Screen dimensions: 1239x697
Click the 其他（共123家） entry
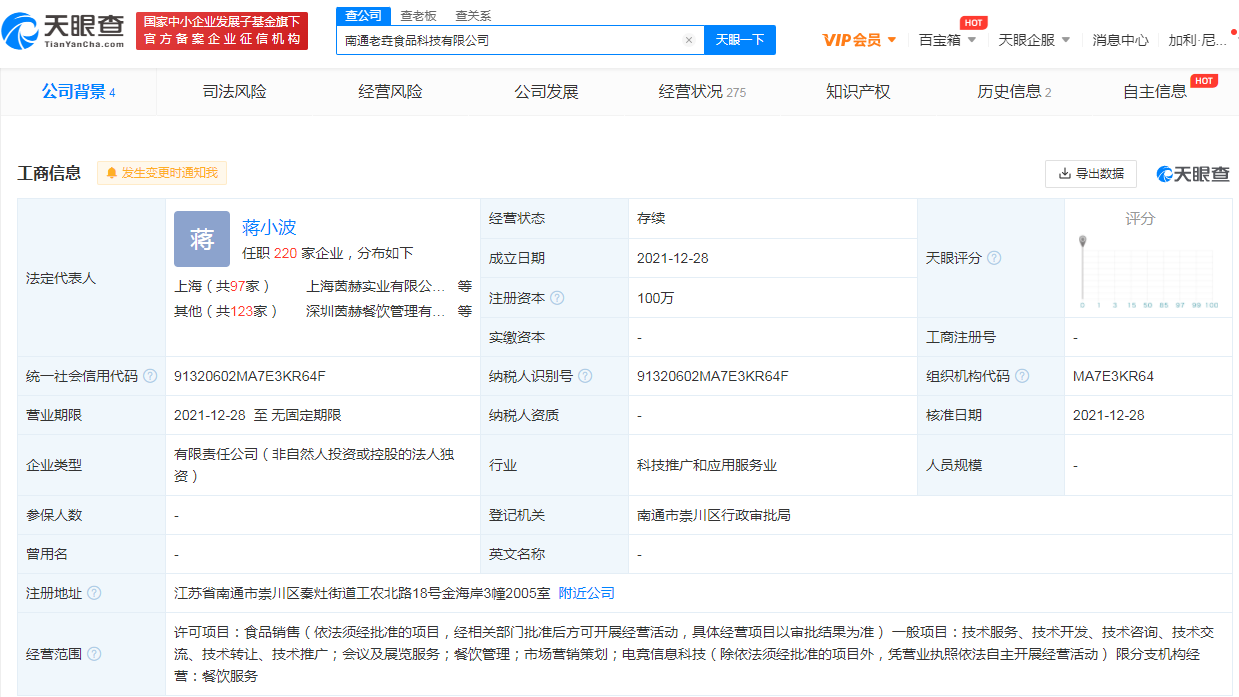pyautogui.click(x=227, y=311)
